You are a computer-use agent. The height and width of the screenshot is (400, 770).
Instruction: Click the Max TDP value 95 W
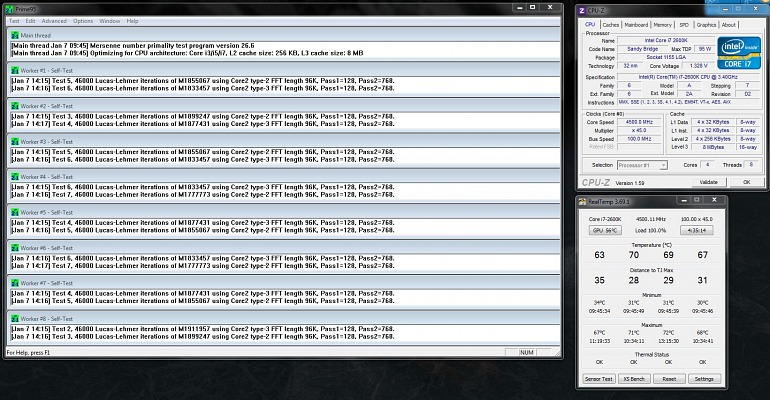705,49
